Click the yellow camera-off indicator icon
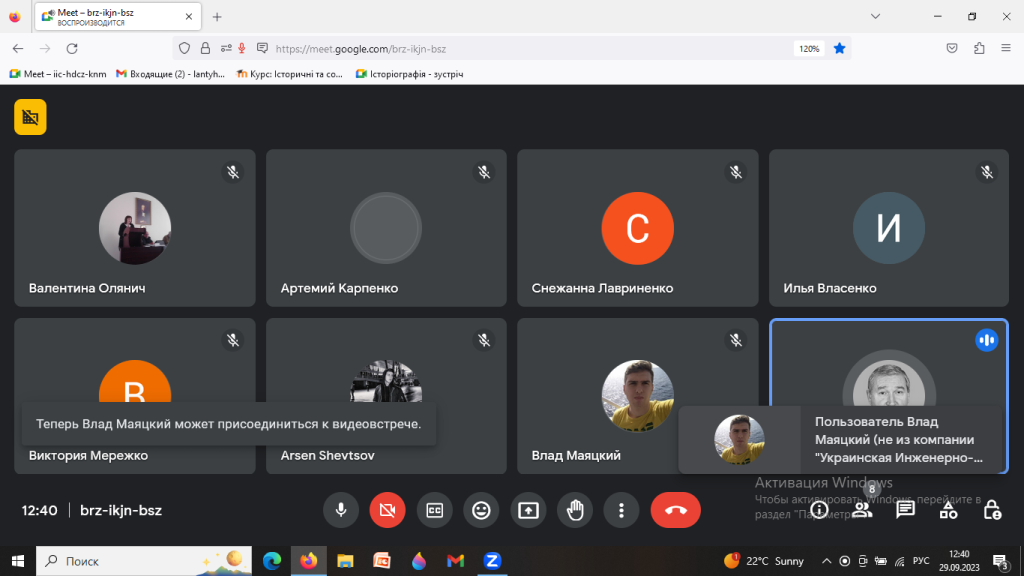 [30, 117]
